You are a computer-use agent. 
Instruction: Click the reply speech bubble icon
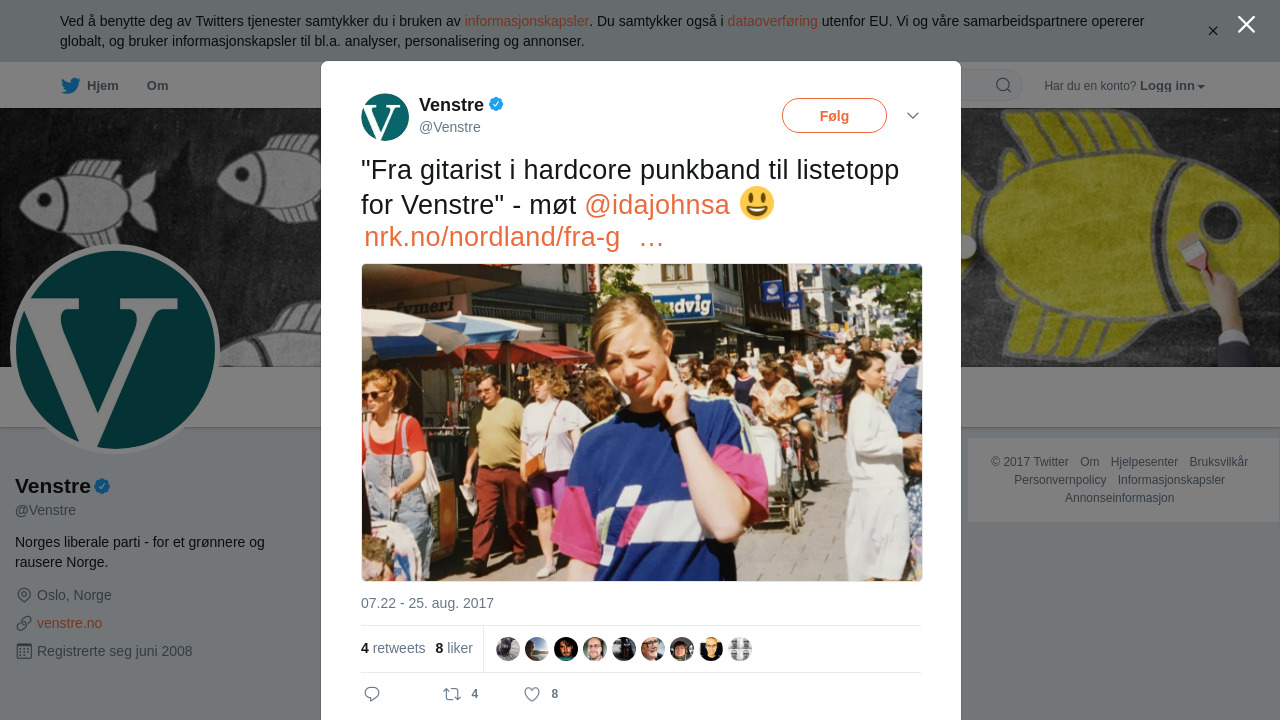[372, 694]
